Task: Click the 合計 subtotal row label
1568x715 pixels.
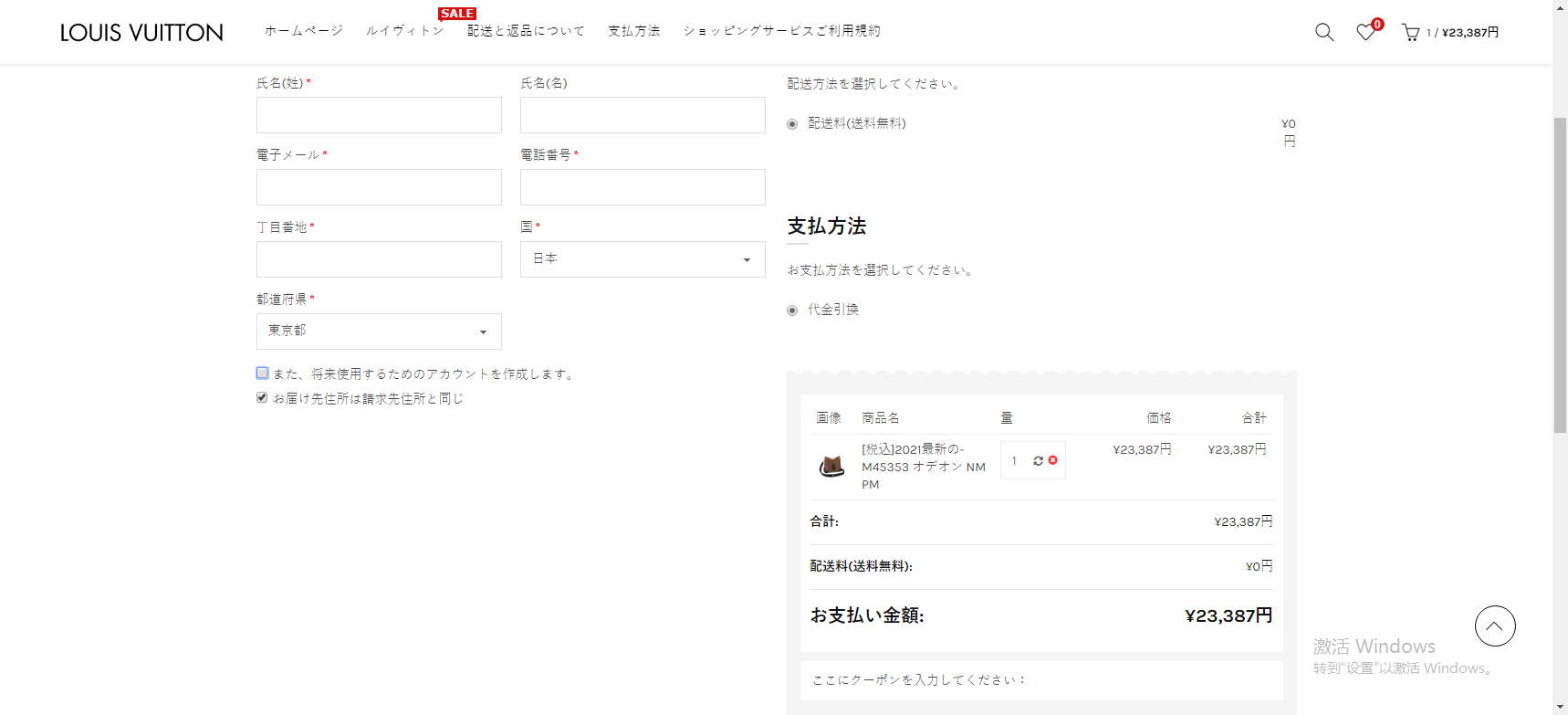Action: tap(824, 521)
